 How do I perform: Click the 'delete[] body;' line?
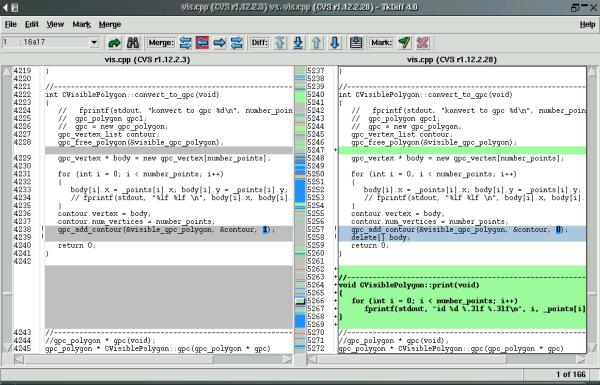pos(380,237)
